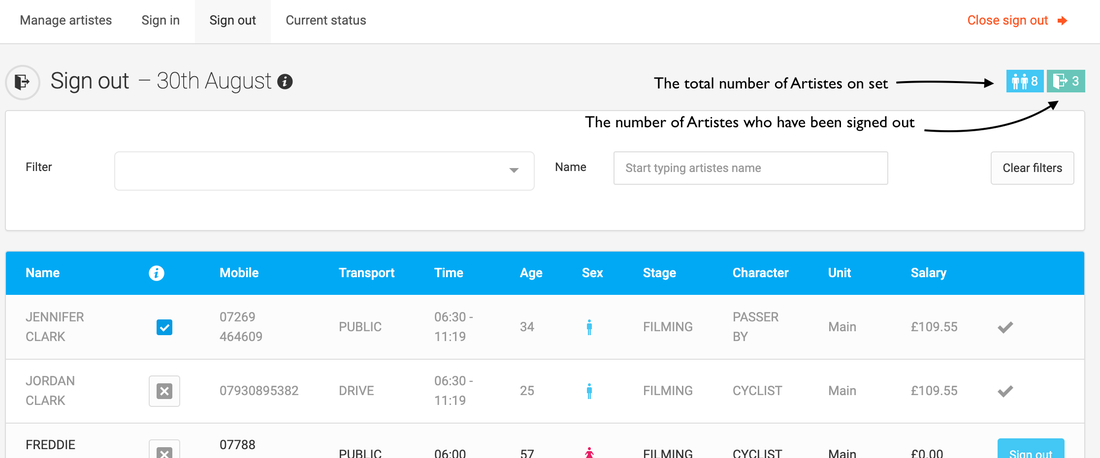This screenshot has height=458, width=1100.
Task: Toggle Freddie's crossed checkbox
Action: tap(164, 450)
